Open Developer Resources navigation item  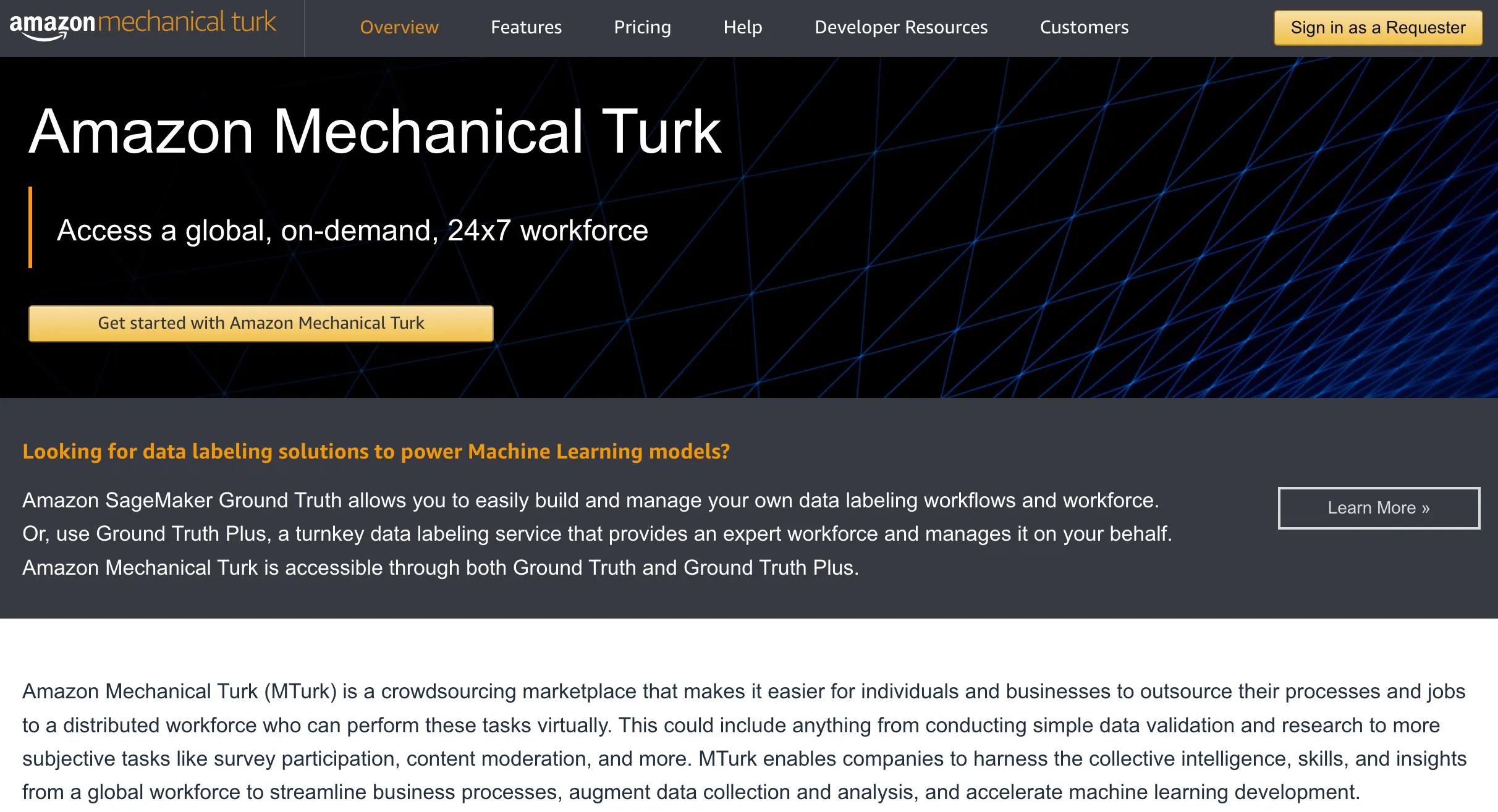coord(901,28)
